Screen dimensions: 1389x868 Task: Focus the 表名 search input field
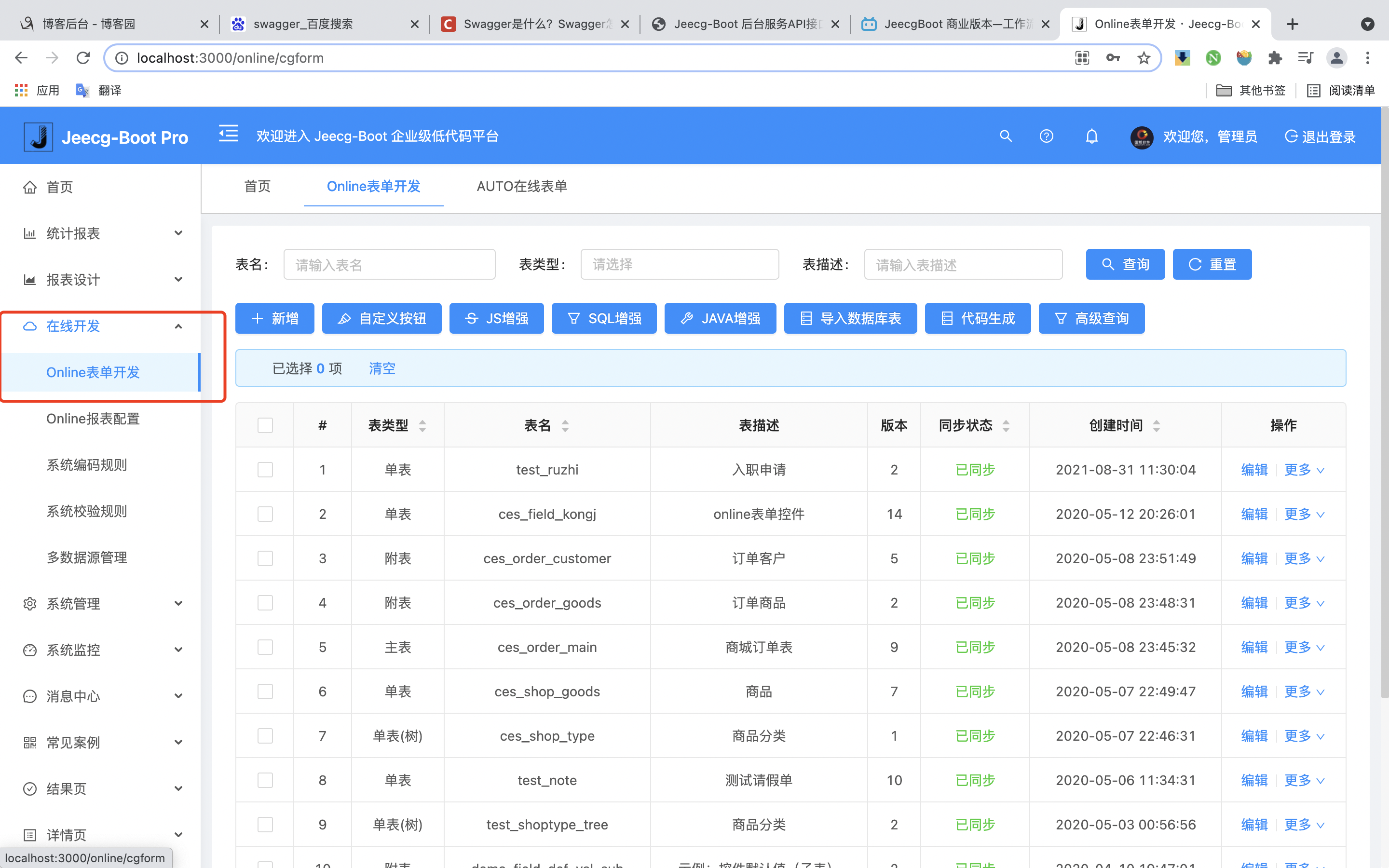(x=389, y=265)
